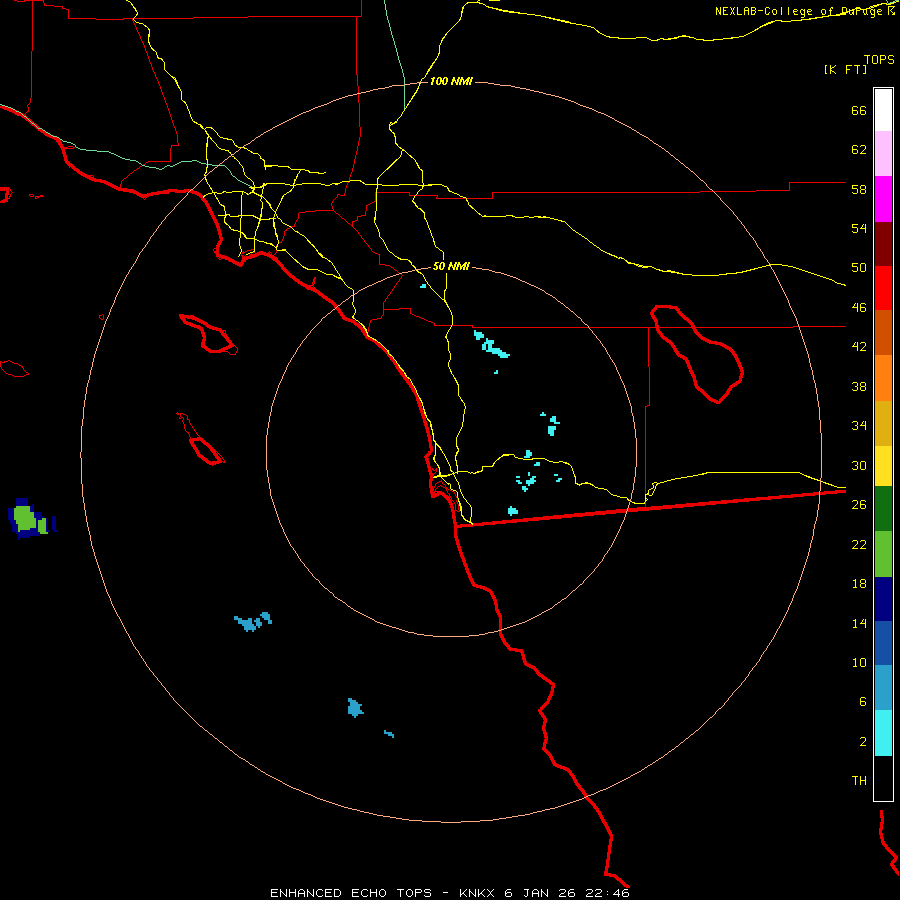The image size is (900, 900).
Task: Click the '62' legend value
Action: (x=859, y=150)
